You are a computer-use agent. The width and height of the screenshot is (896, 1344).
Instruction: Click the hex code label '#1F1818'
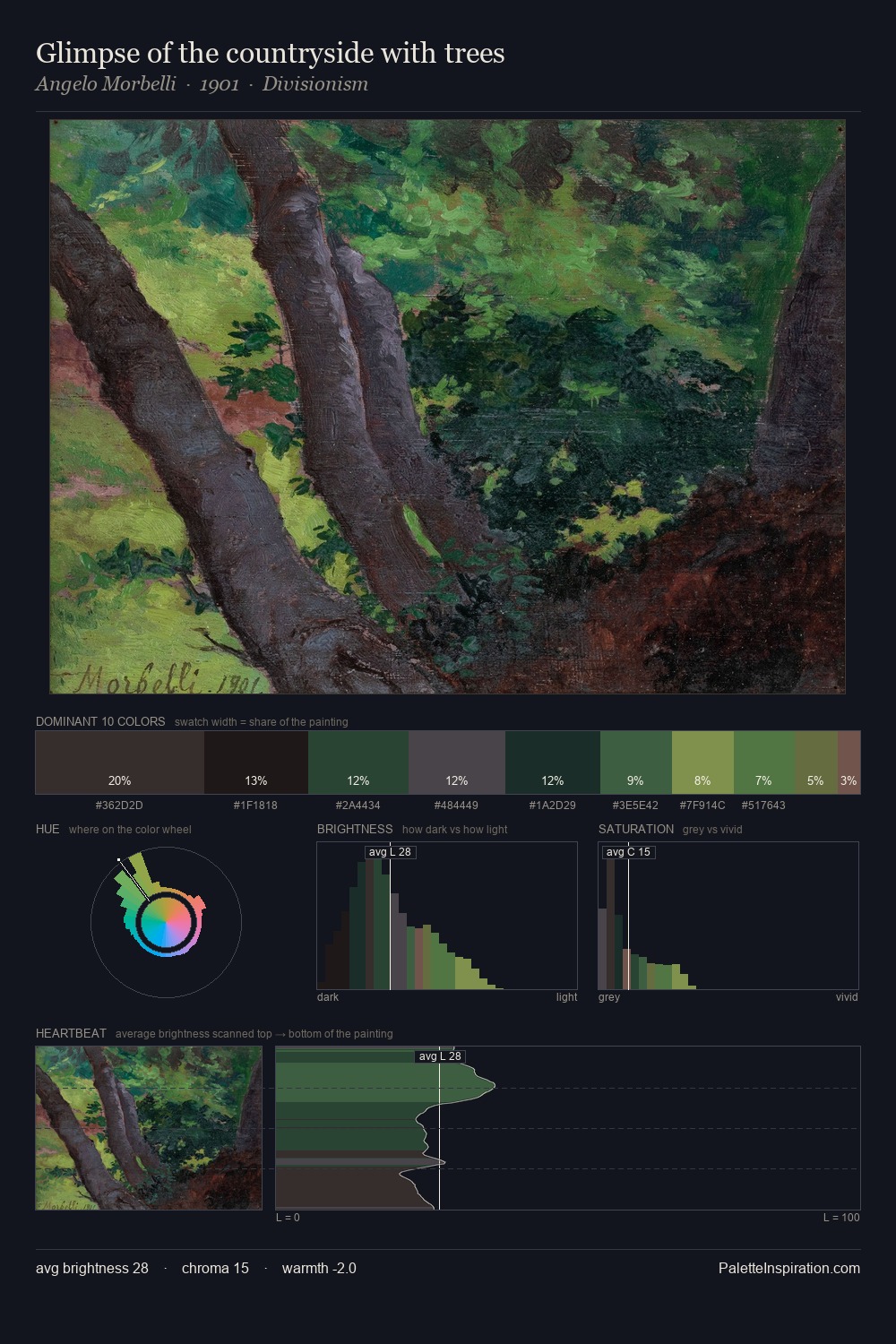click(255, 806)
